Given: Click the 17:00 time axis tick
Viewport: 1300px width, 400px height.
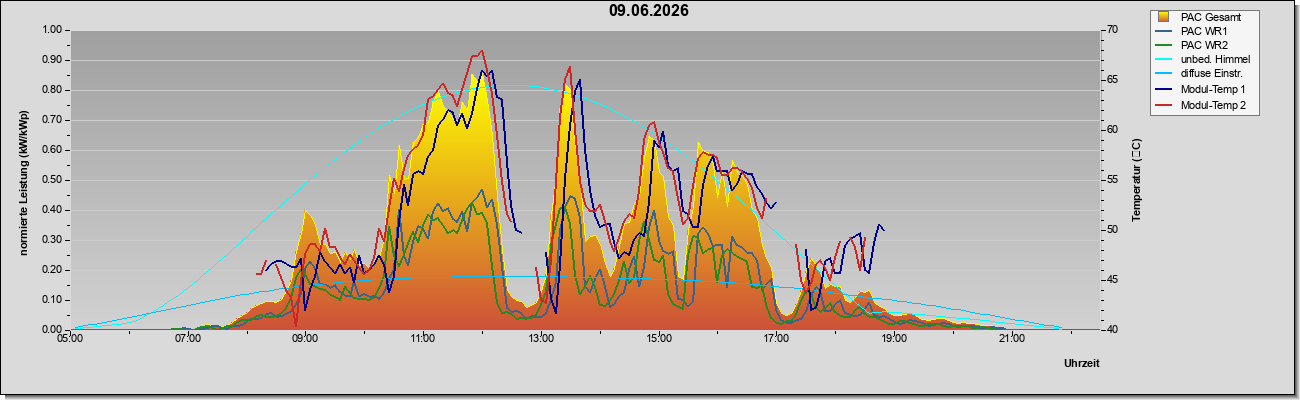Looking at the screenshot, I should (776, 339).
